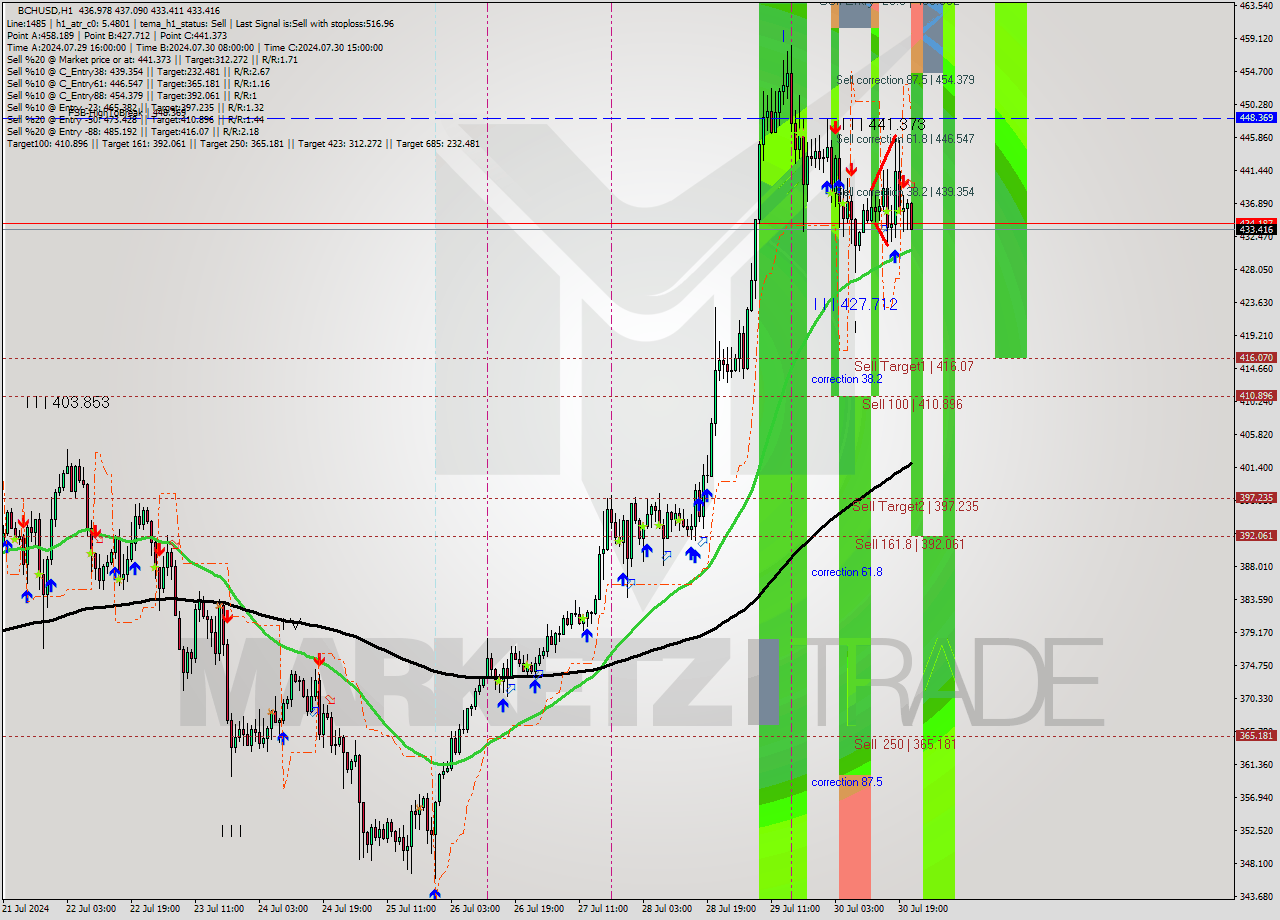1280x920 pixels.
Task: Click the 'Sell 100 | 410.896' label
Action: (x=912, y=404)
